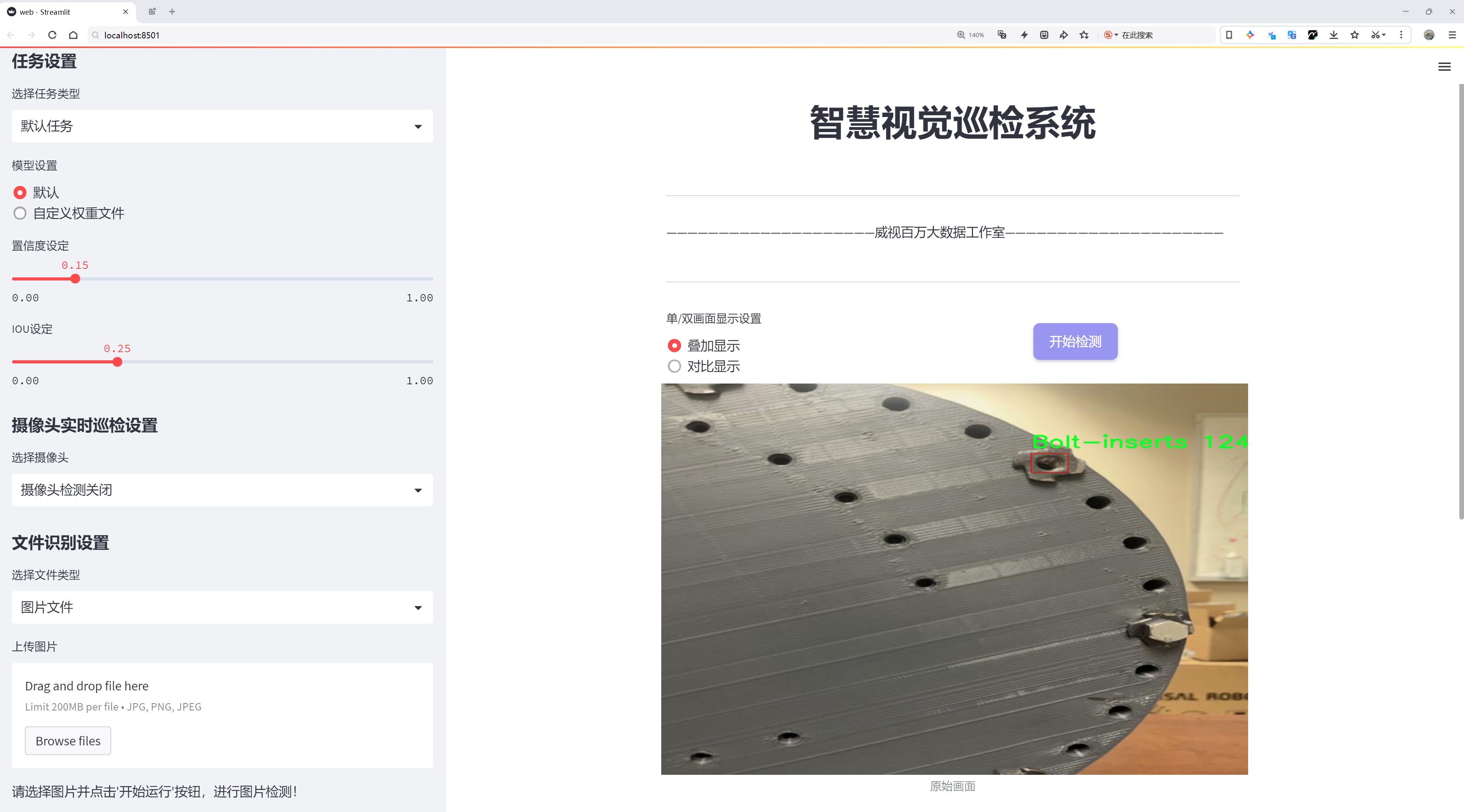Go to the browser home page
The image size is (1464, 812).
73,34
